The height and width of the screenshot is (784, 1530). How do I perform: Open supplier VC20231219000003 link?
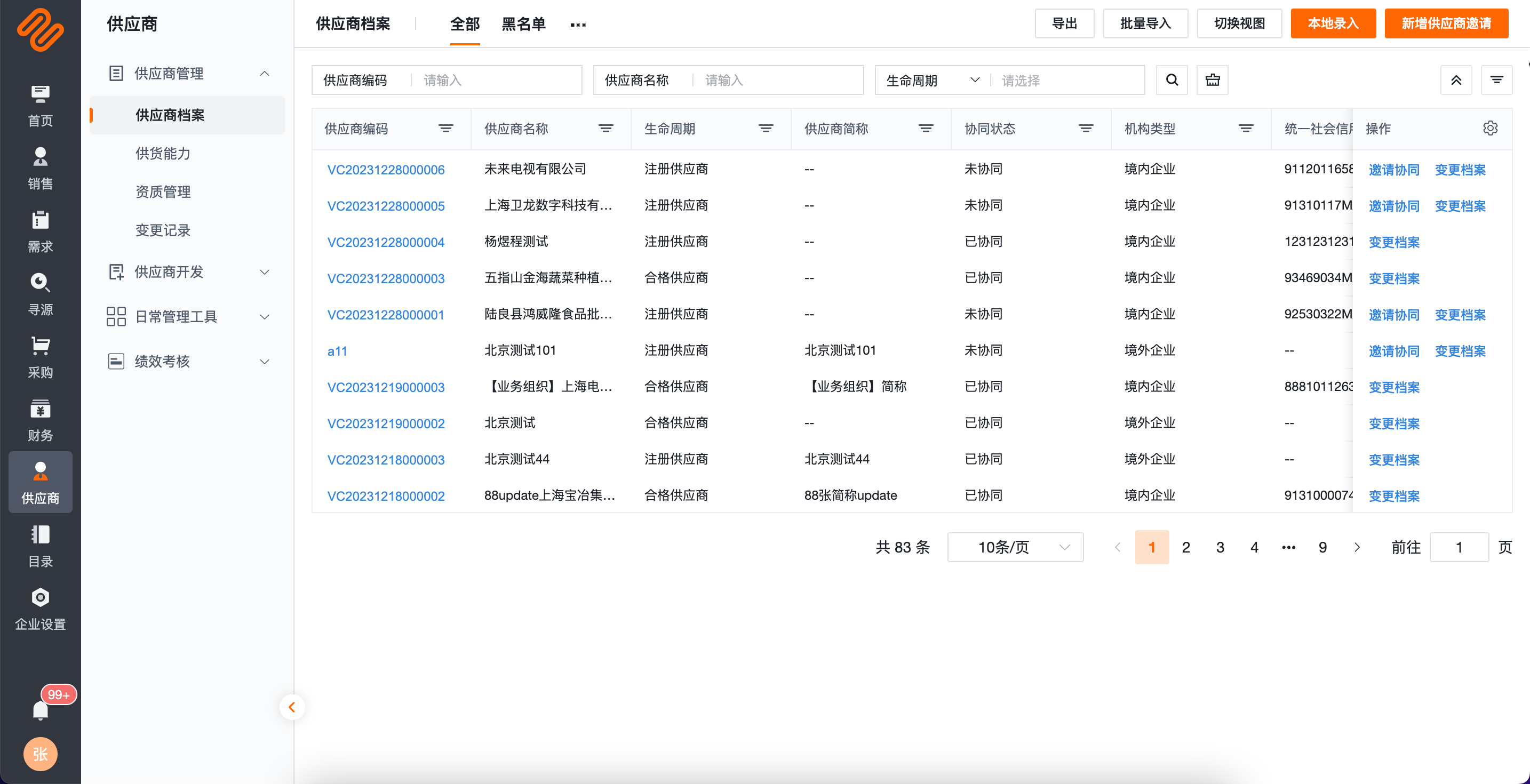tap(386, 387)
